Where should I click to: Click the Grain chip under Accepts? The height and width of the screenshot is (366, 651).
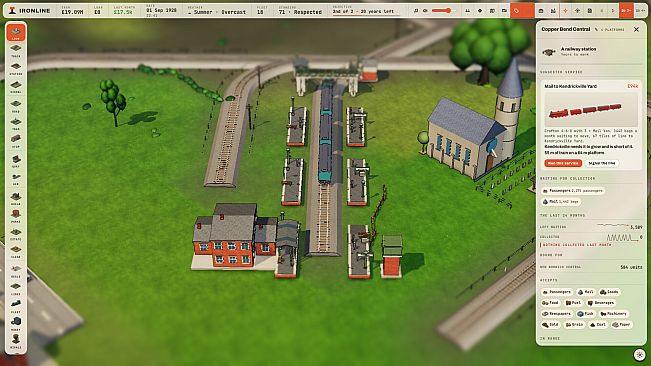(x=575, y=325)
